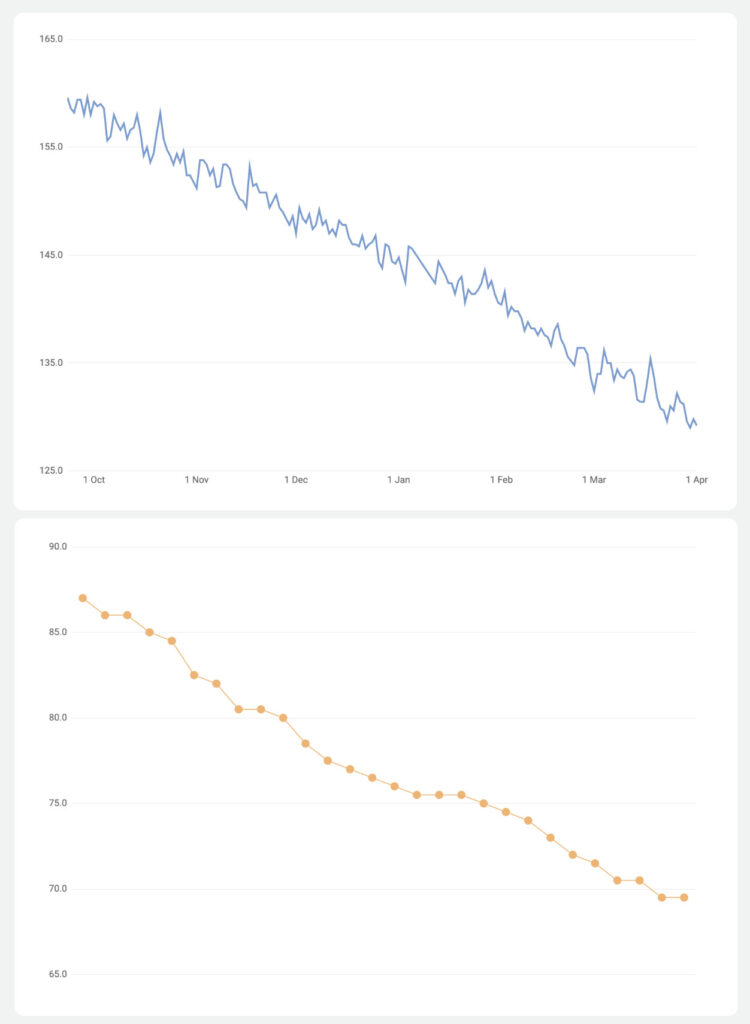Image resolution: width=750 pixels, height=1024 pixels.
Task: Select the "1 Feb" date label
Action: pos(501,480)
